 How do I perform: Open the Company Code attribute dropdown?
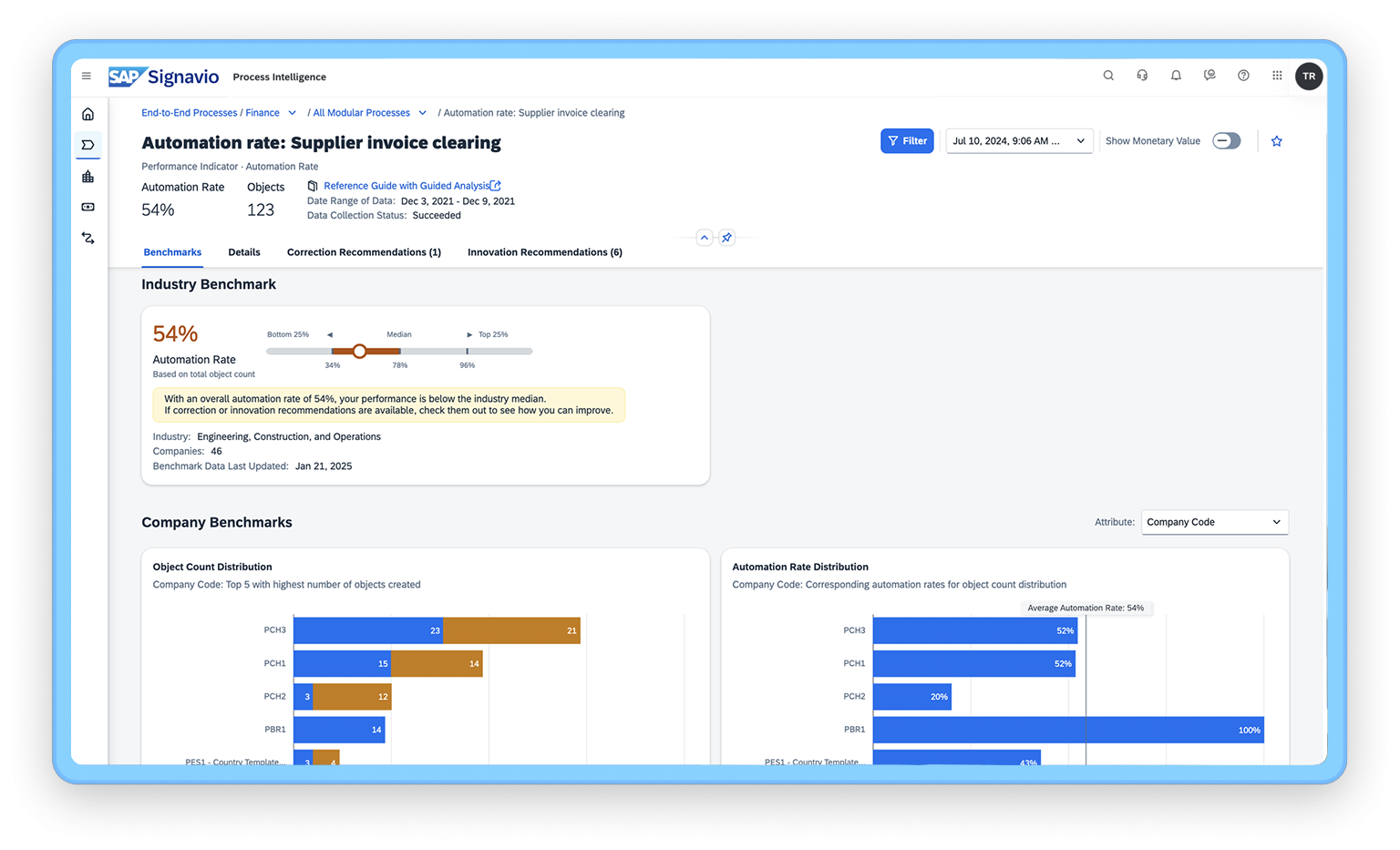1214,522
